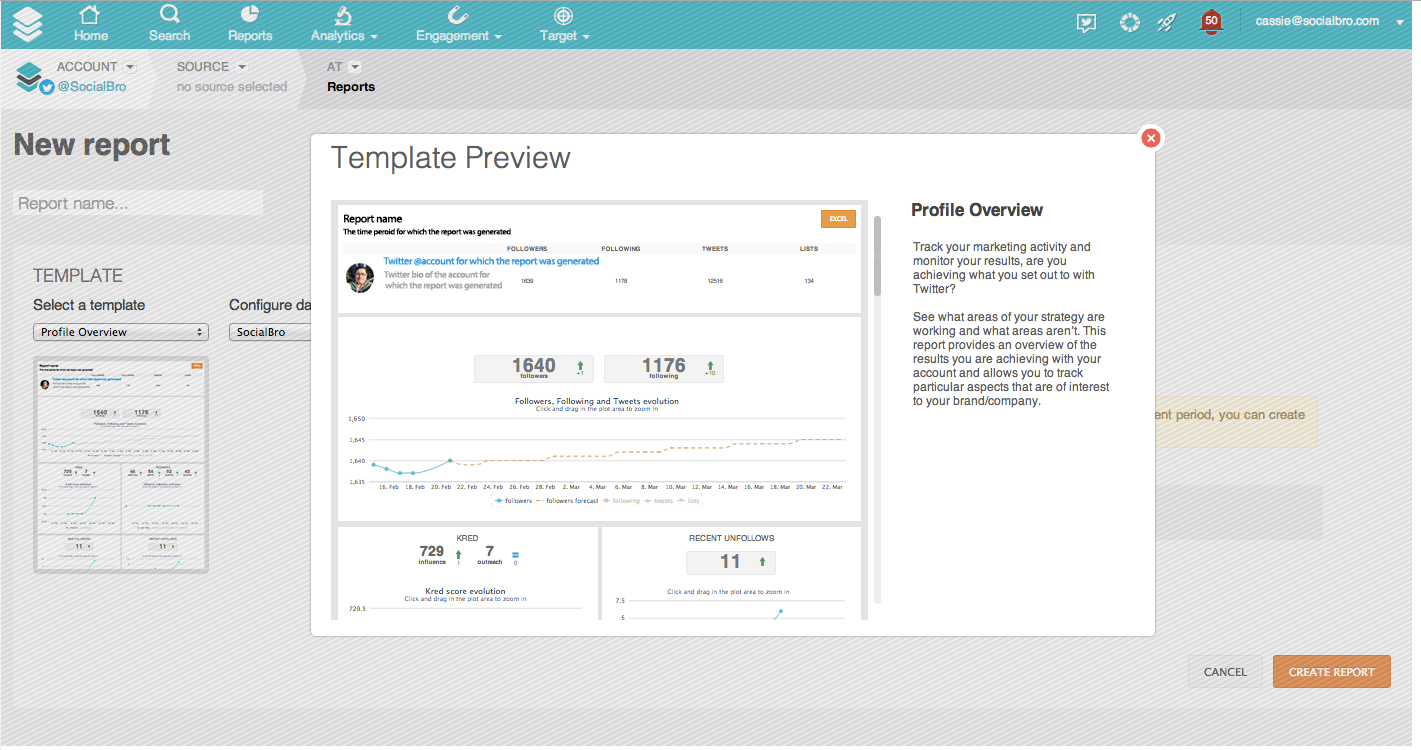Toggle lists series in chart legend

pyautogui.click(x=689, y=500)
